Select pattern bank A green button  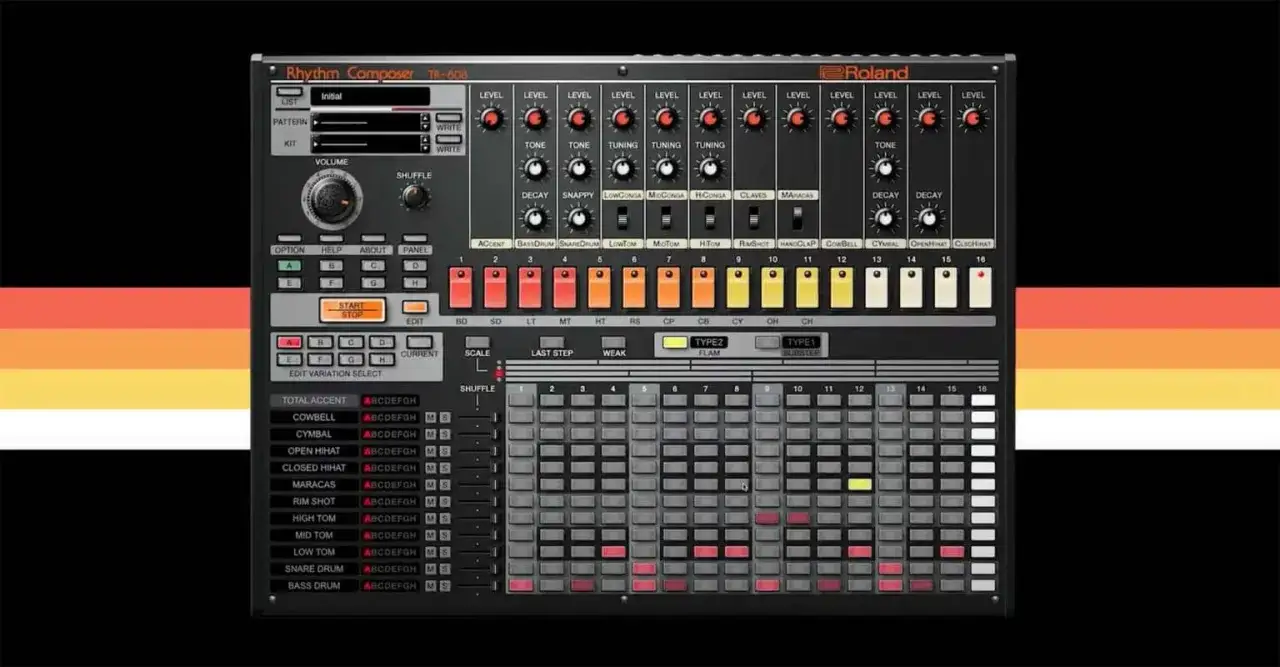pyautogui.click(x=289, y=266)
